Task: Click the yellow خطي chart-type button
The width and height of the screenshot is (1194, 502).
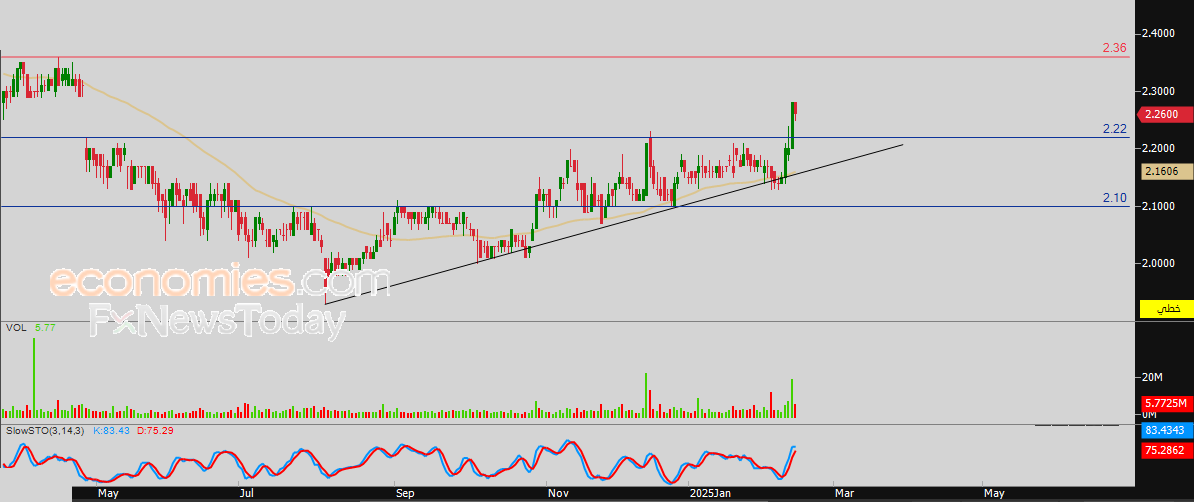Action: click(1165, 309)
